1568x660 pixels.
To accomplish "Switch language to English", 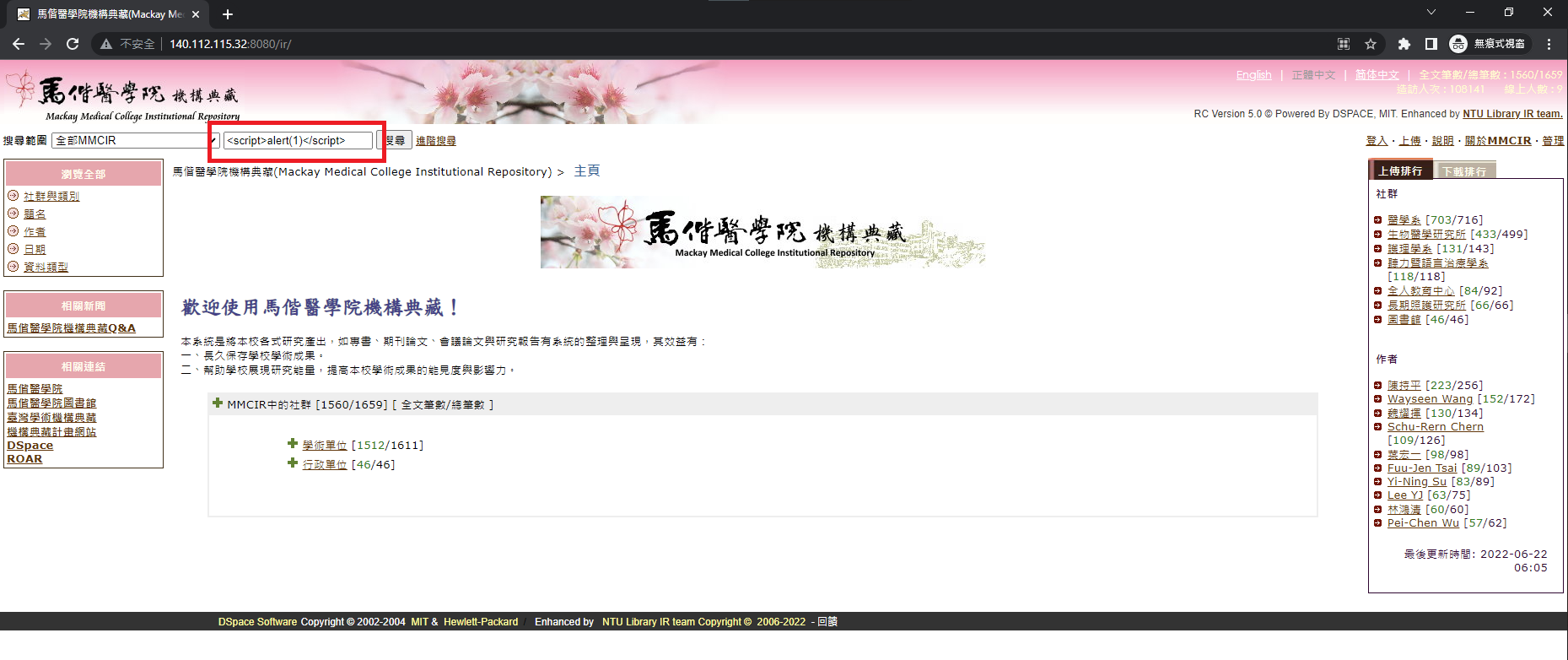I will pyautogui.click(x=1254, y=75).
